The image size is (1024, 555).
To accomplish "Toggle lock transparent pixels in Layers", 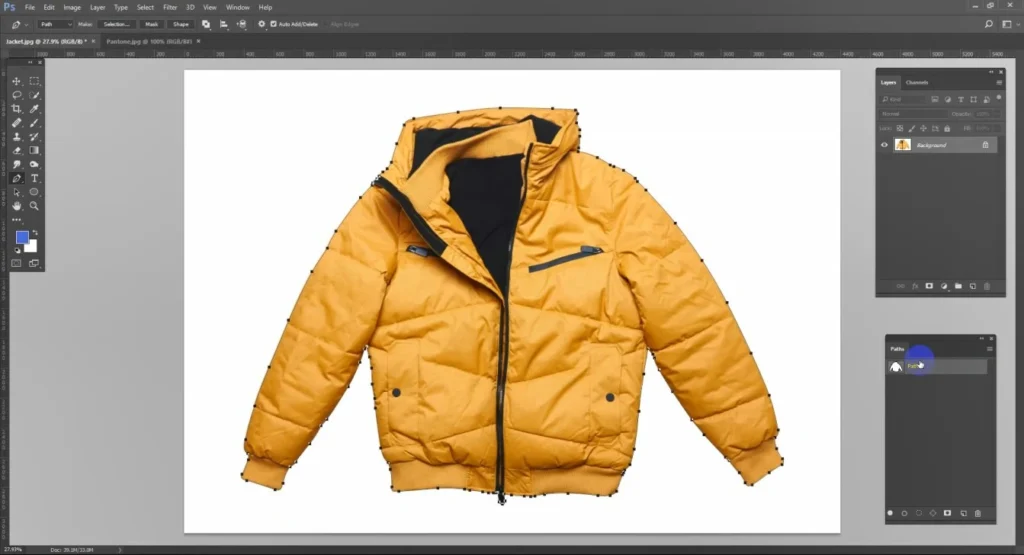I will coord(900,129).
